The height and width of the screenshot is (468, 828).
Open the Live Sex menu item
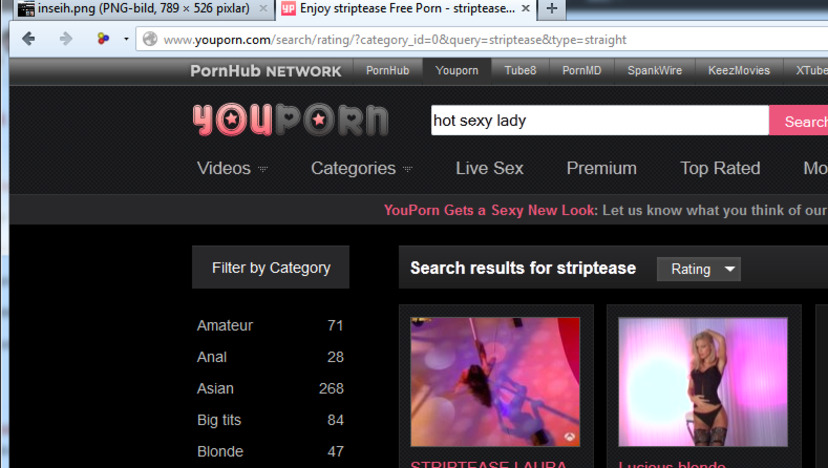(x=490, y=169)
